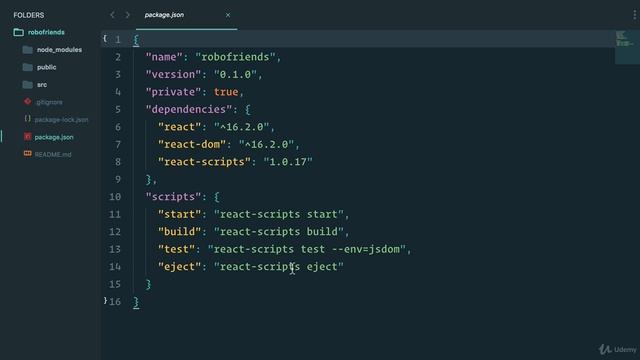Click the "react-dom" dependency key
This screenshot has height=360, width=640.
[192, 145]
